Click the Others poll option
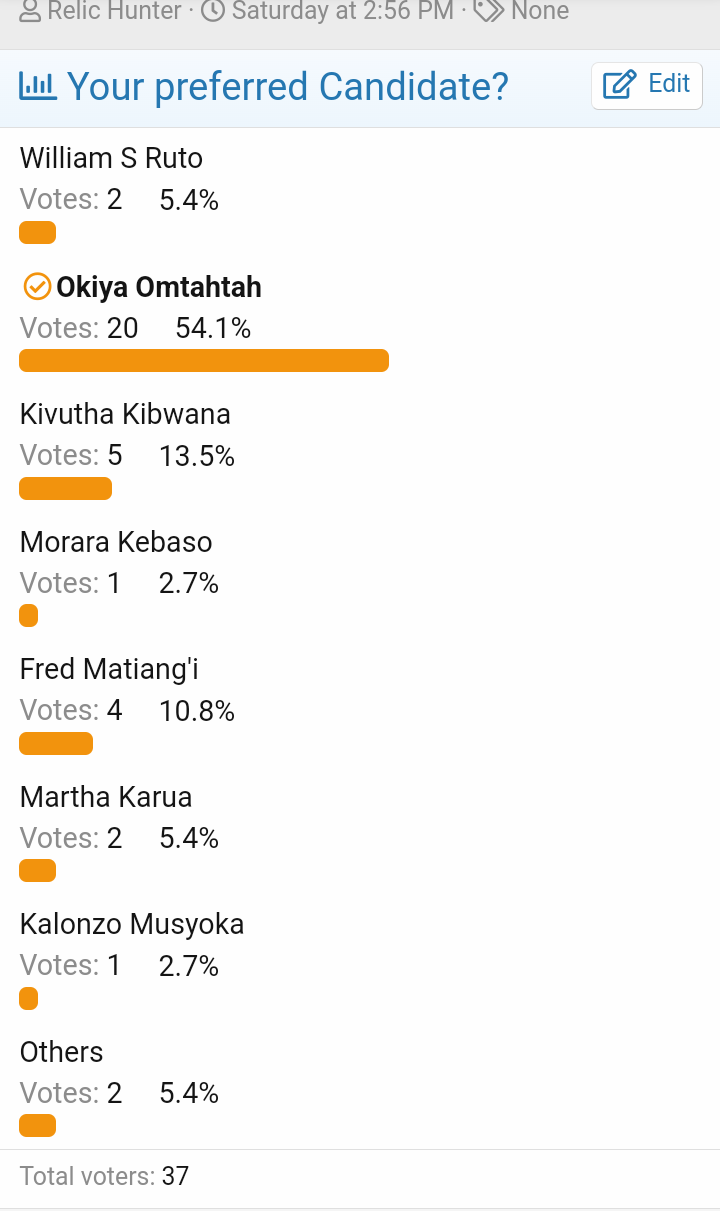Image resolution: width=720 pixels, height=1211 pixels. click(62, 1052)
